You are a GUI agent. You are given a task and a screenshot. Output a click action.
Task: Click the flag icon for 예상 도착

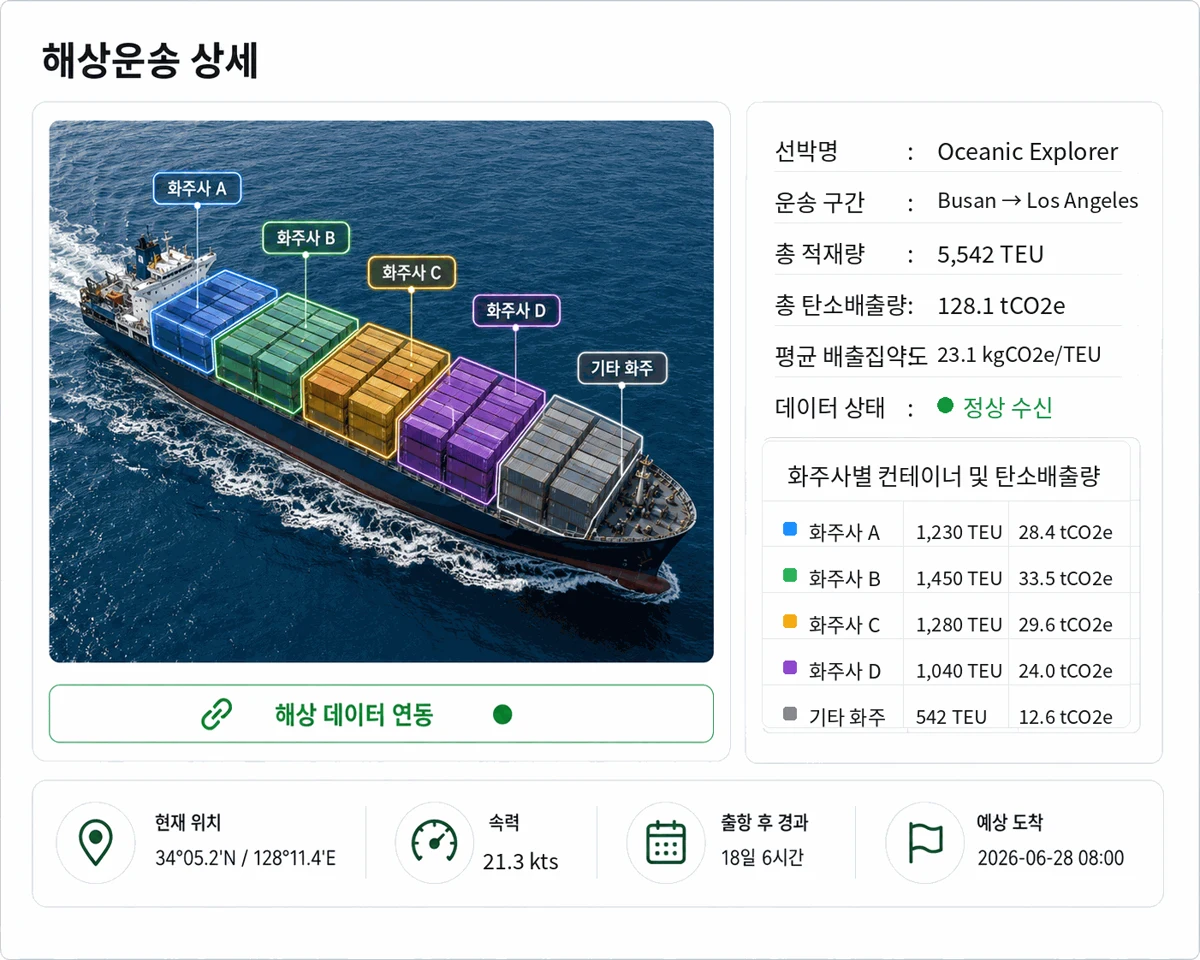pos(925,842)
